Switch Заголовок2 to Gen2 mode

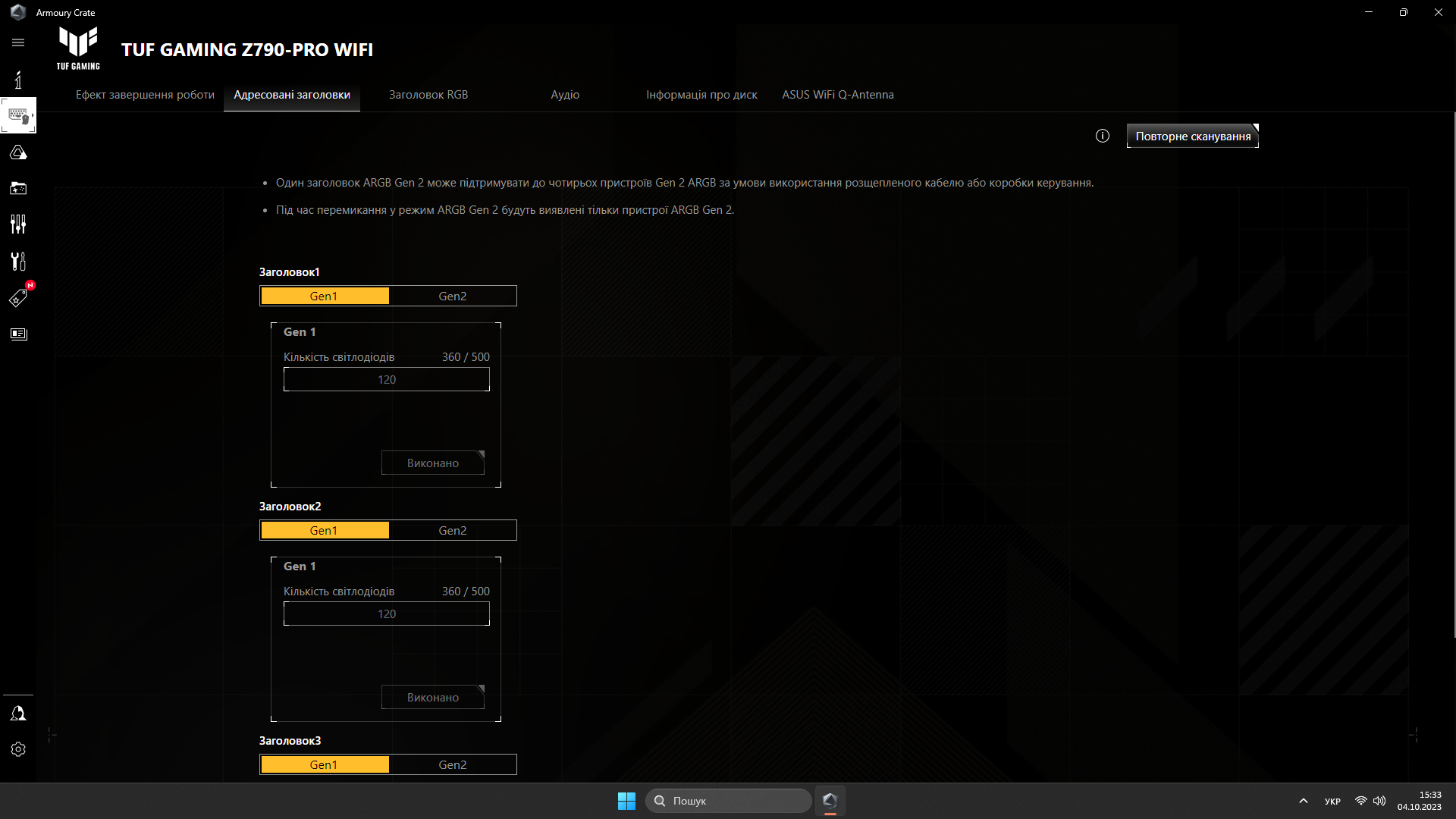[x=453, y=530]
